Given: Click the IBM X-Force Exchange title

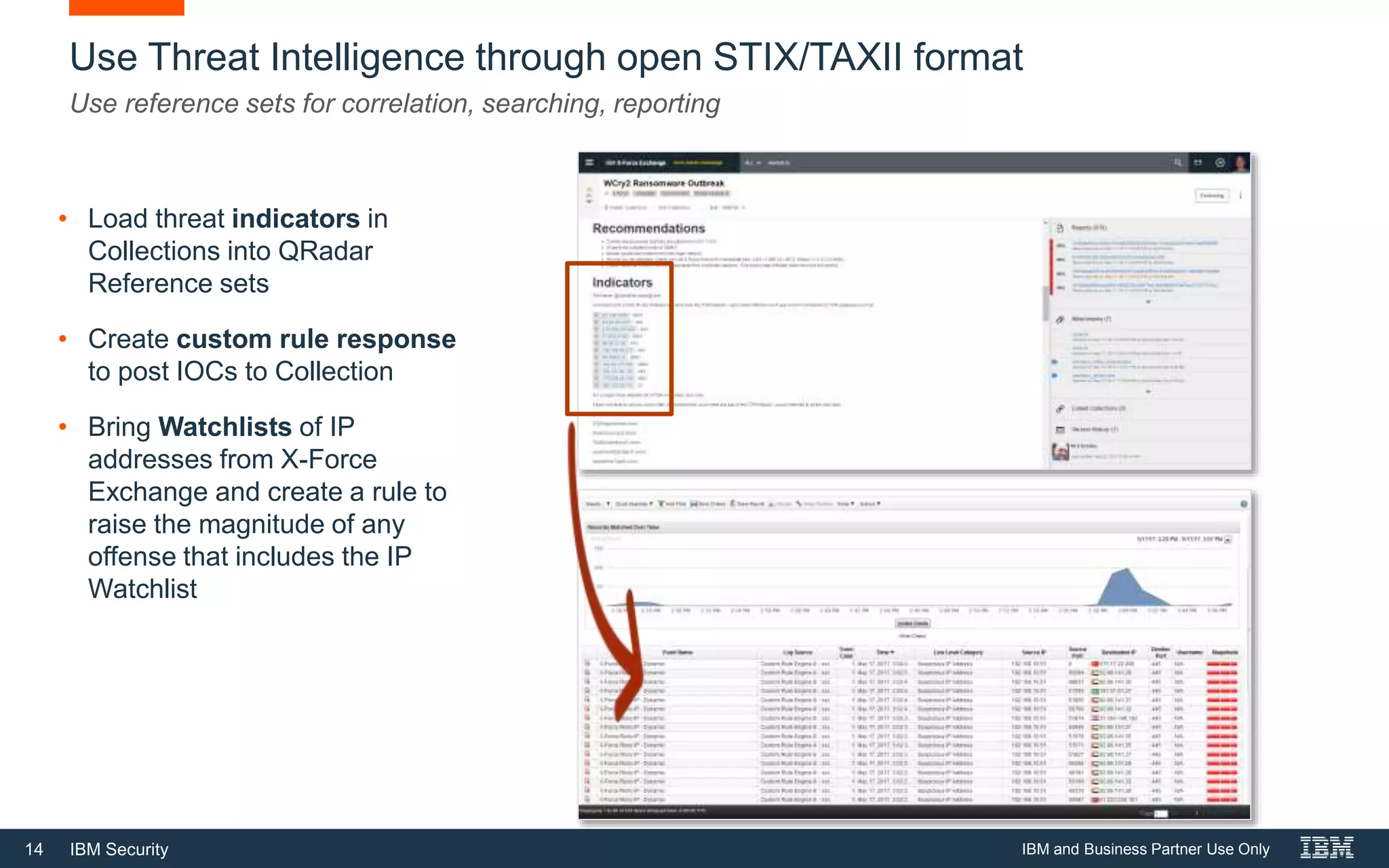Looking at the screenshot, I should pyautogui.click(x=635, y=163).
